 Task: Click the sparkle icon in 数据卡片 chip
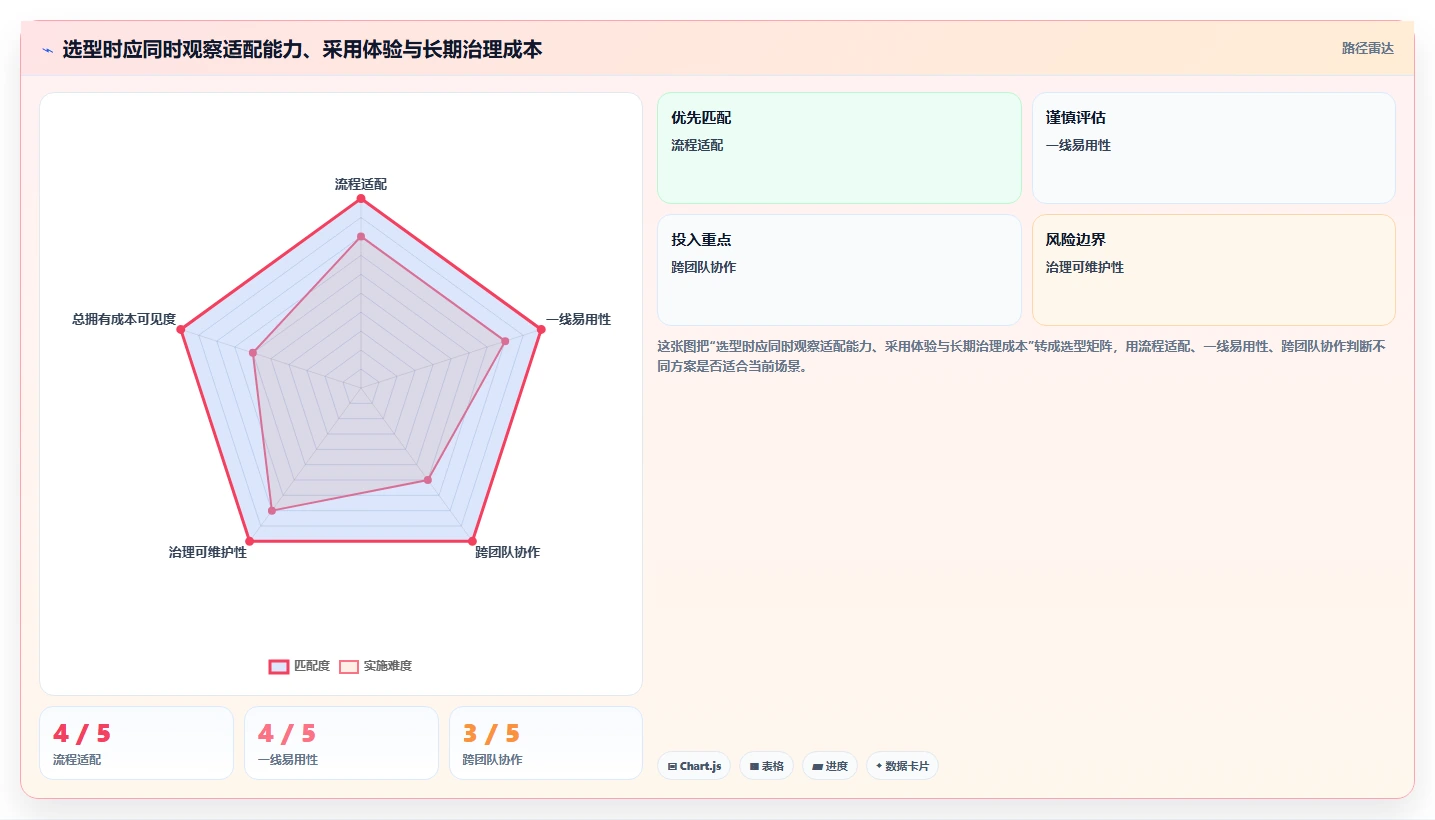click(x=879, y=766)
